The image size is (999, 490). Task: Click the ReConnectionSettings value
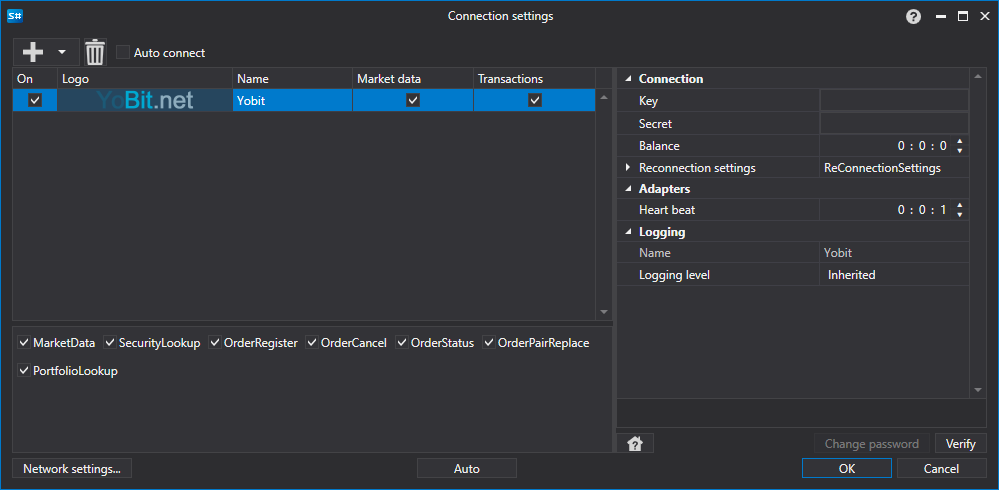point(882,168)
